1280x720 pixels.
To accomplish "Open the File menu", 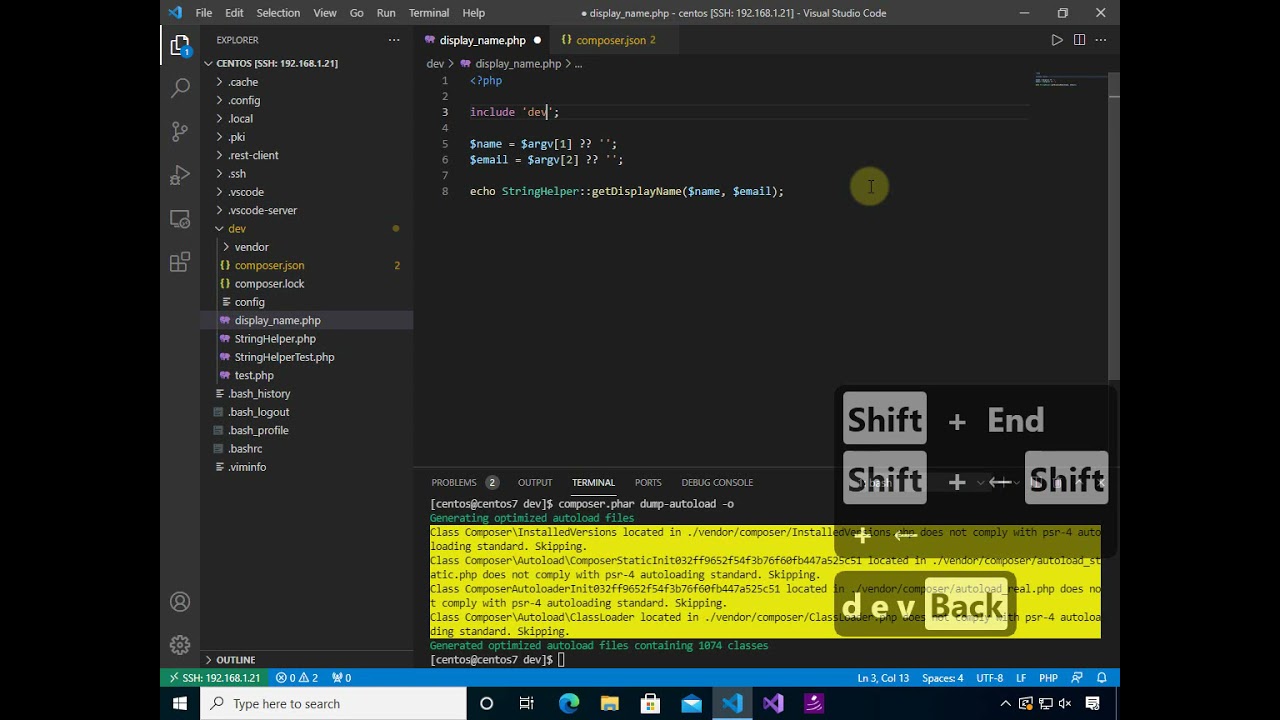I will pyautogui.click(x=204, y=13).
